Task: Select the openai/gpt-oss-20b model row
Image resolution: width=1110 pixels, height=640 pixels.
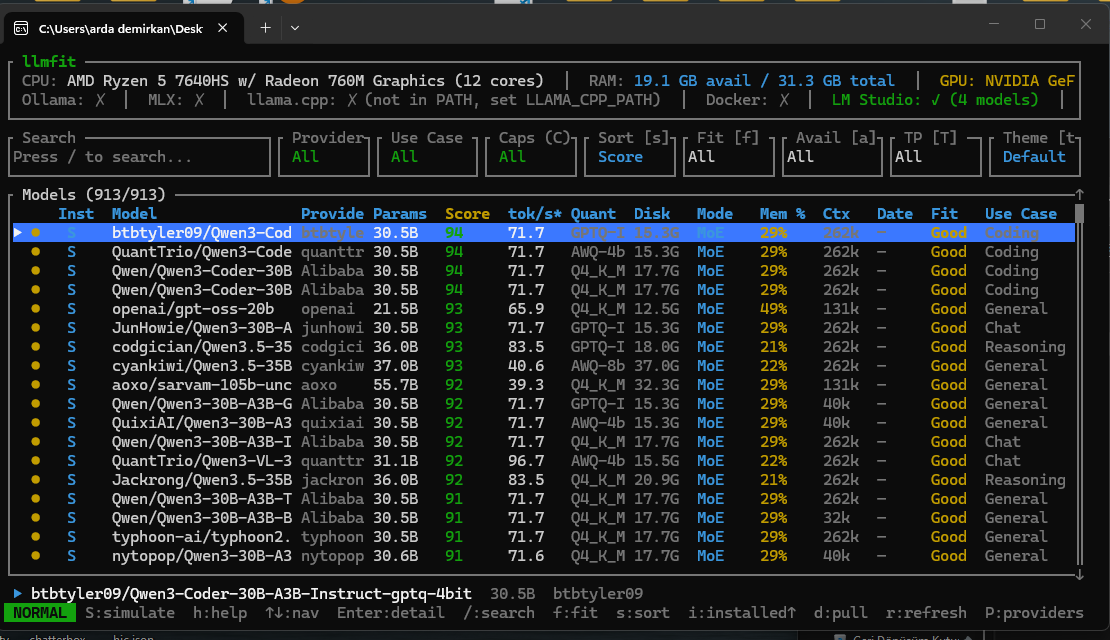Action: point(544,309)
